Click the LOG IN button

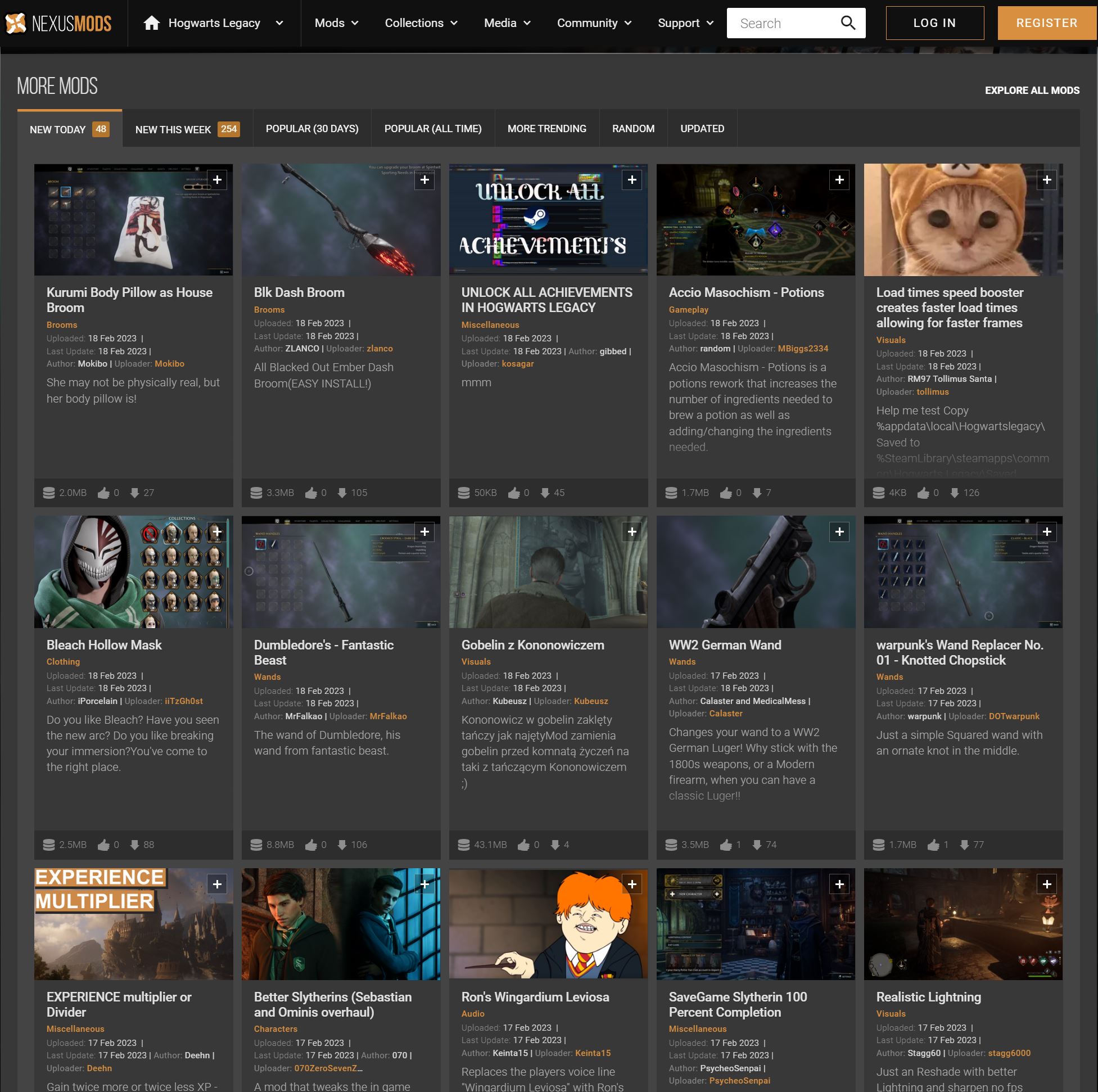click(x=935, y=22)
